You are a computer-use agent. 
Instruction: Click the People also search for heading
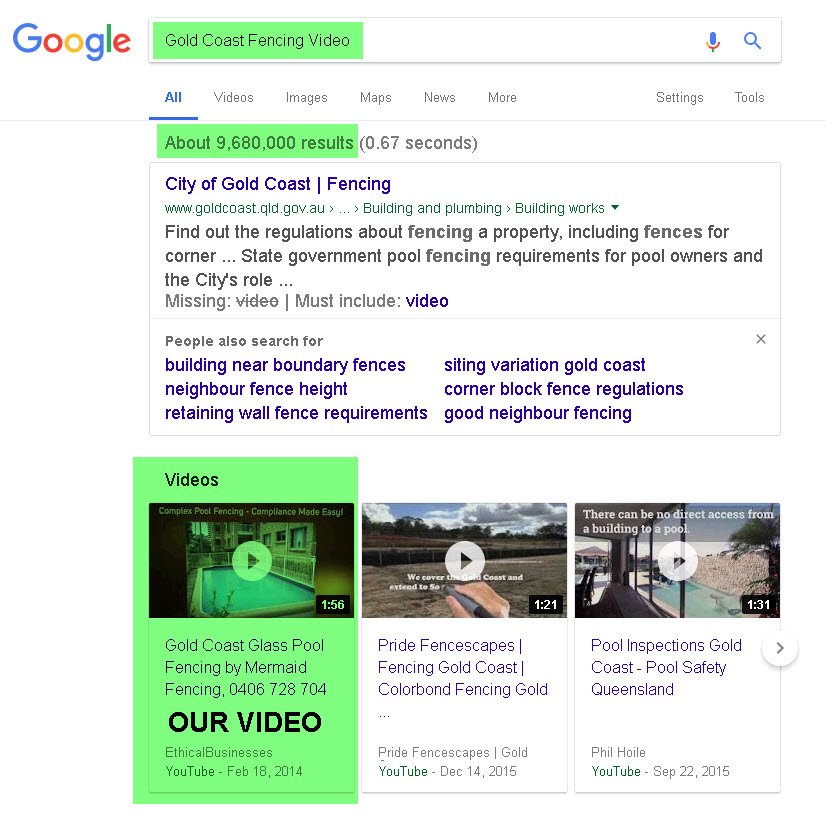click(244, 341)
